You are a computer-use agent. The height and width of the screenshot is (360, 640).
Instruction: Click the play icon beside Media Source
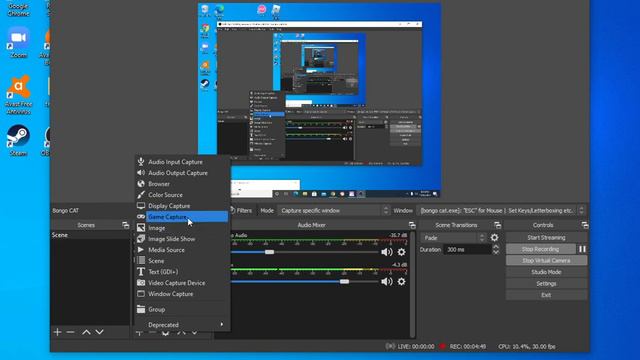(141, 249)
